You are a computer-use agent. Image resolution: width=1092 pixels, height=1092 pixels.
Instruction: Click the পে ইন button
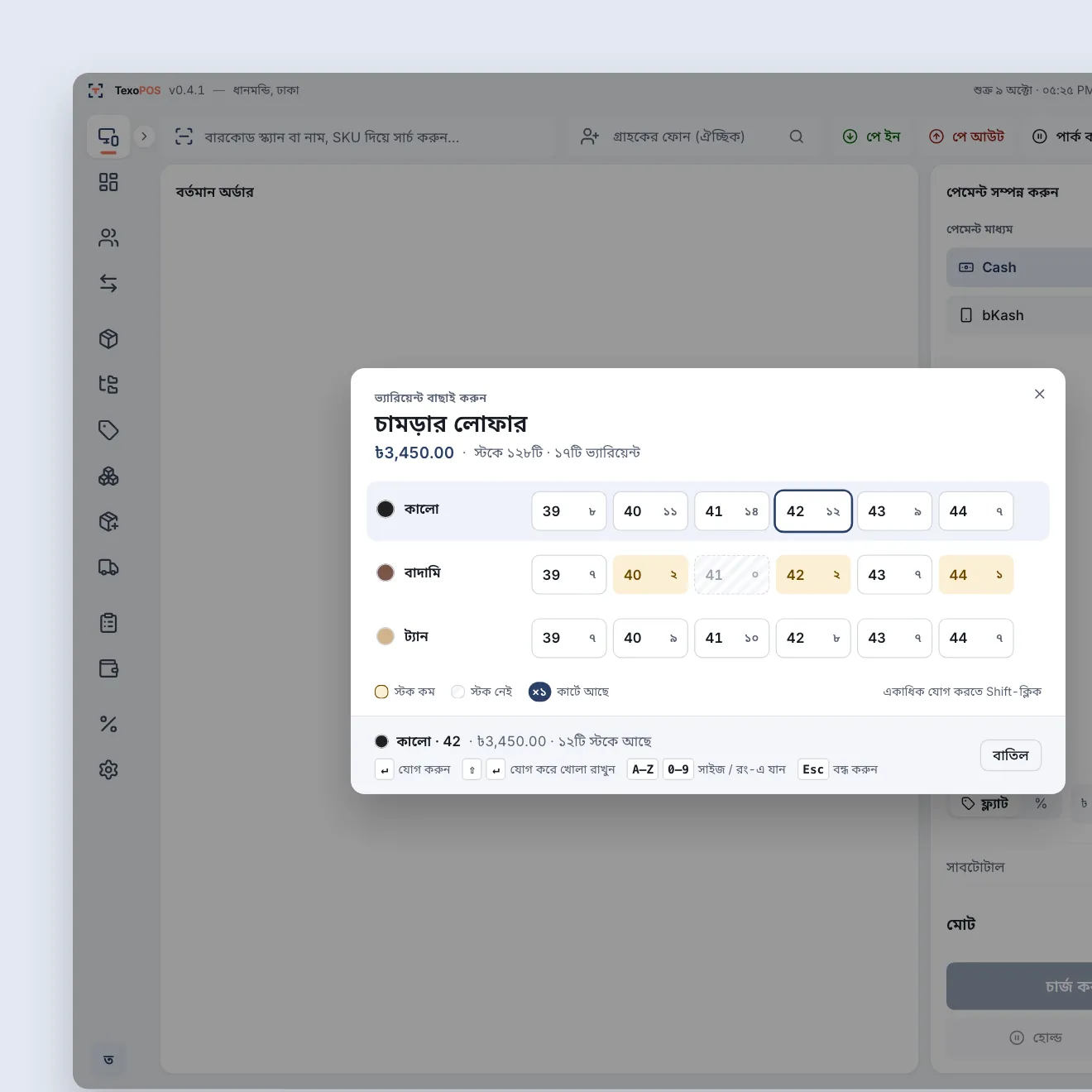[x=871, y=136]
